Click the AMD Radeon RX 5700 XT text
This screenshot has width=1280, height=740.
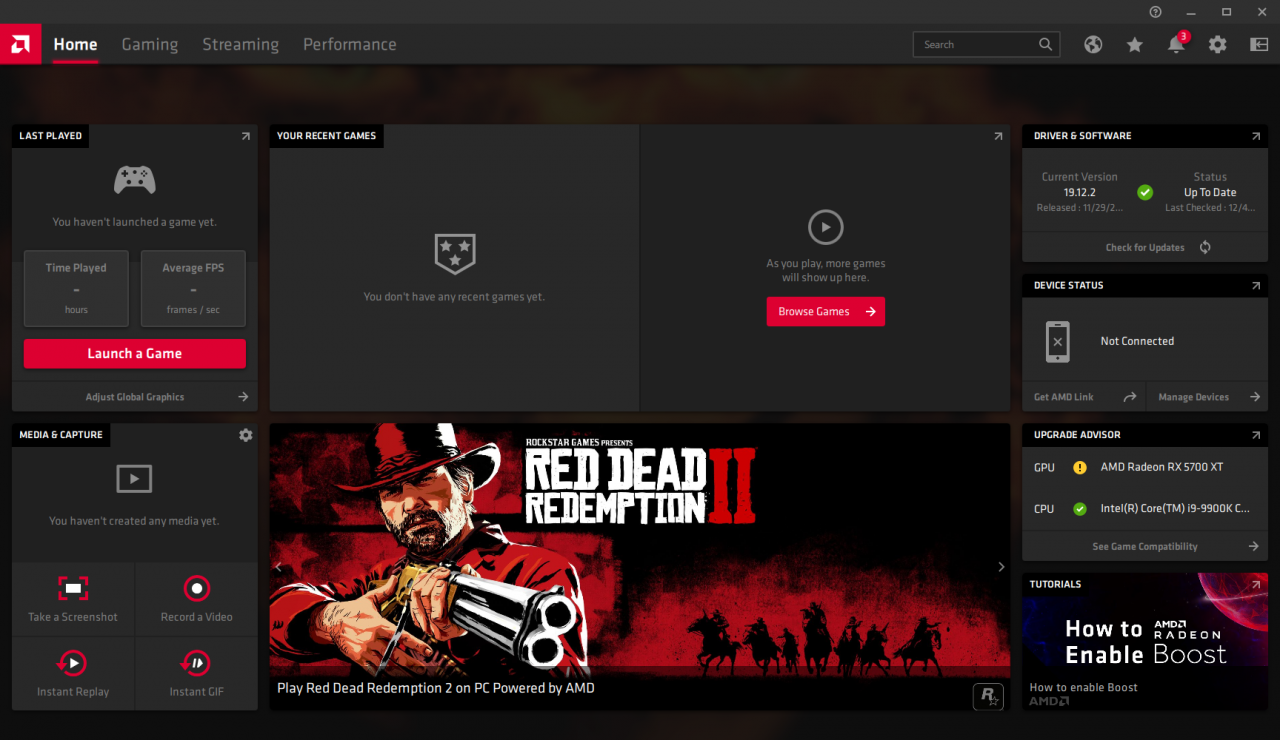(1162, 467)
